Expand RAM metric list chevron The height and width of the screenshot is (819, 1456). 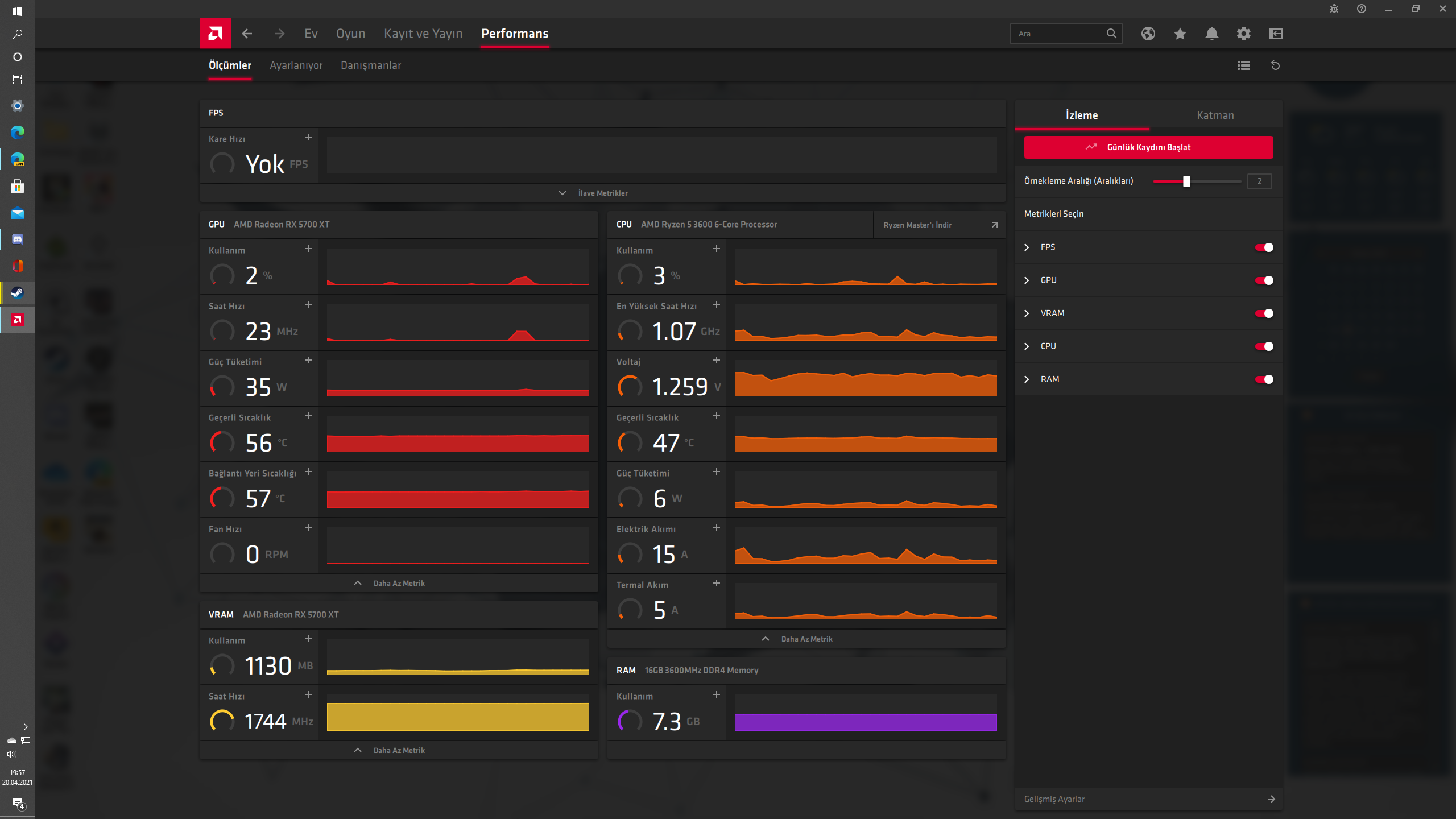[1027, 379]
